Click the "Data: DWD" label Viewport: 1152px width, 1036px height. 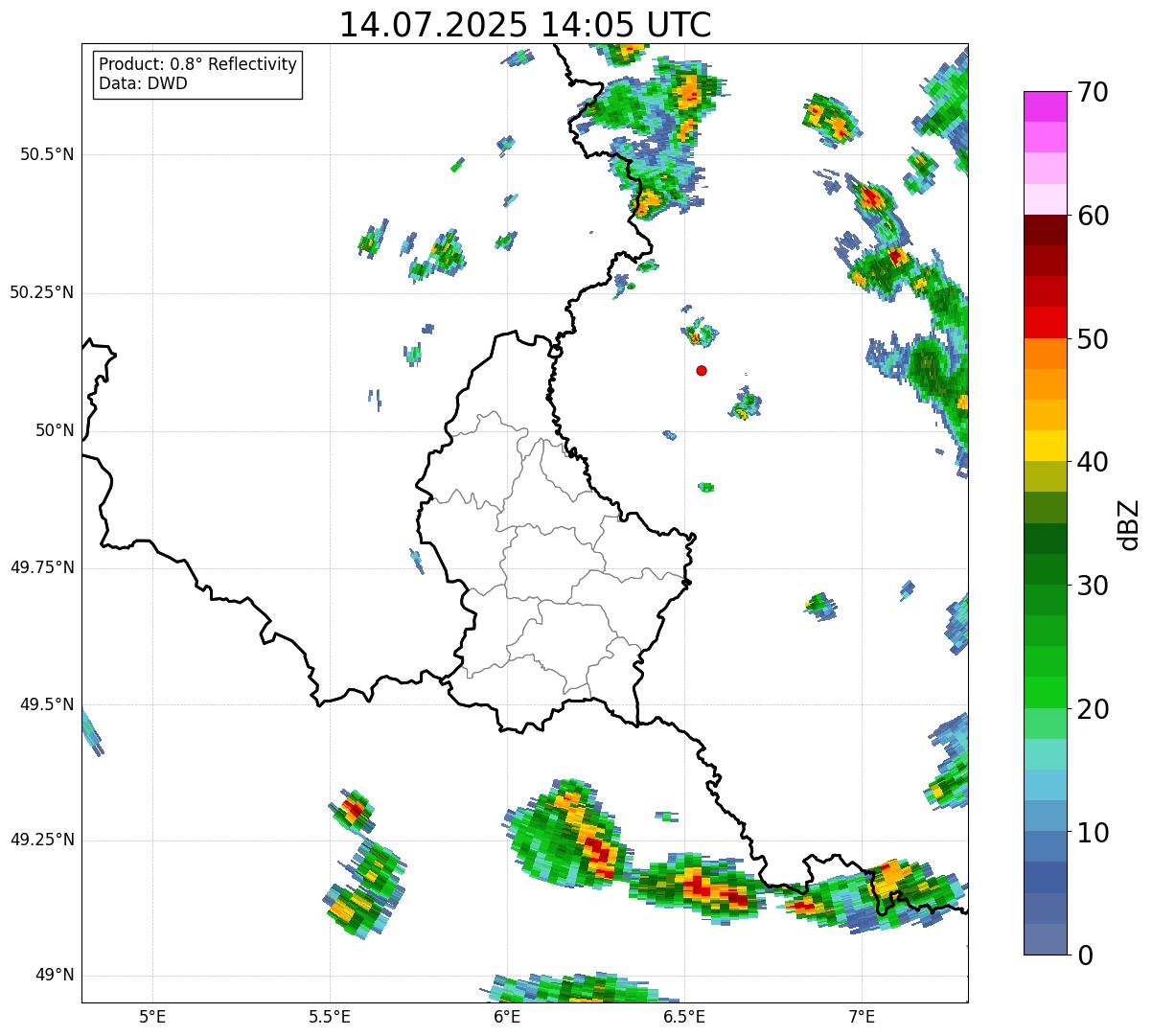[x=143, y=83]
